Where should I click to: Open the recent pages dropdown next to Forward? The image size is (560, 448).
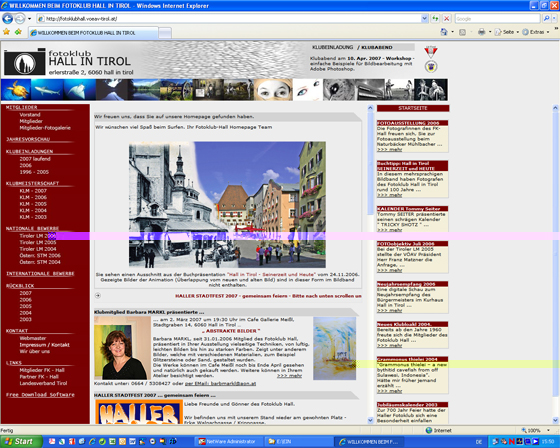30,19
